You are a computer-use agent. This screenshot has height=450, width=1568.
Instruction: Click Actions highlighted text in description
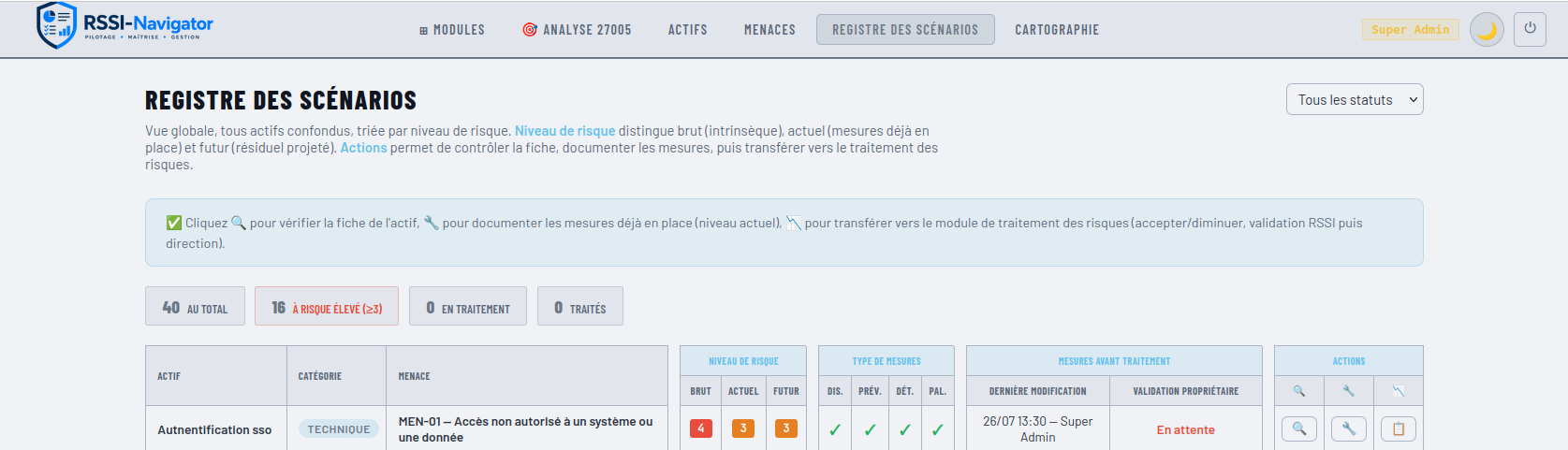pos(363,148)
